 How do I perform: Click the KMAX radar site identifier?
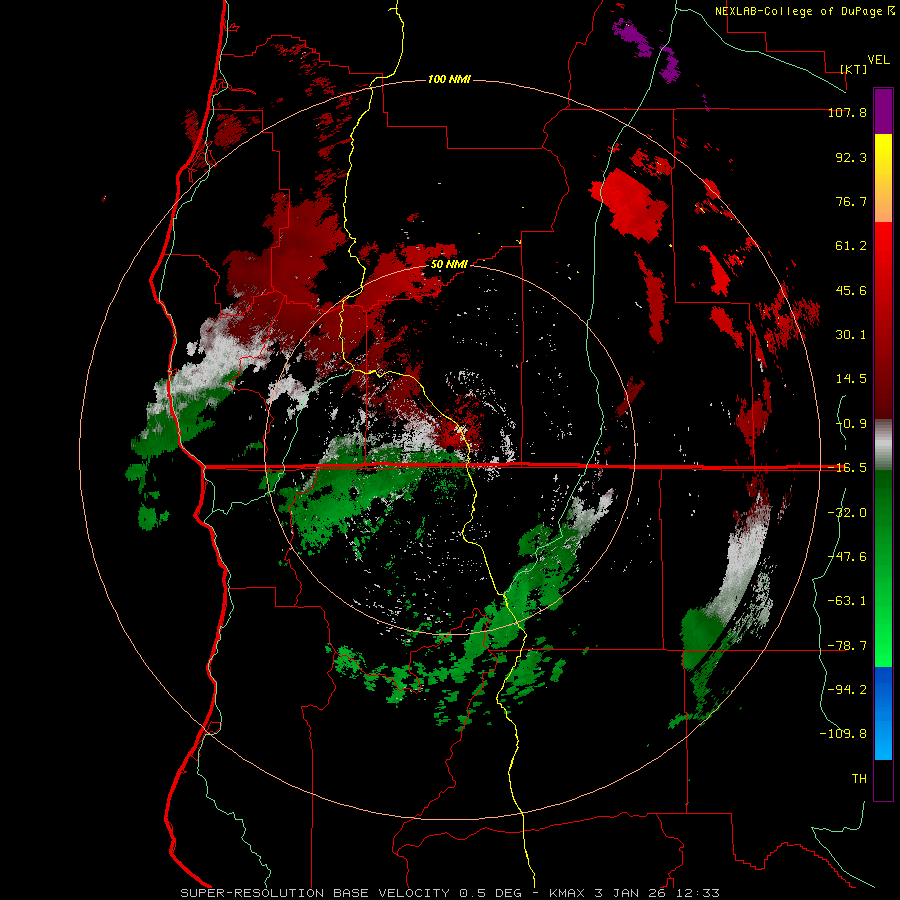(x=567, y=893)
